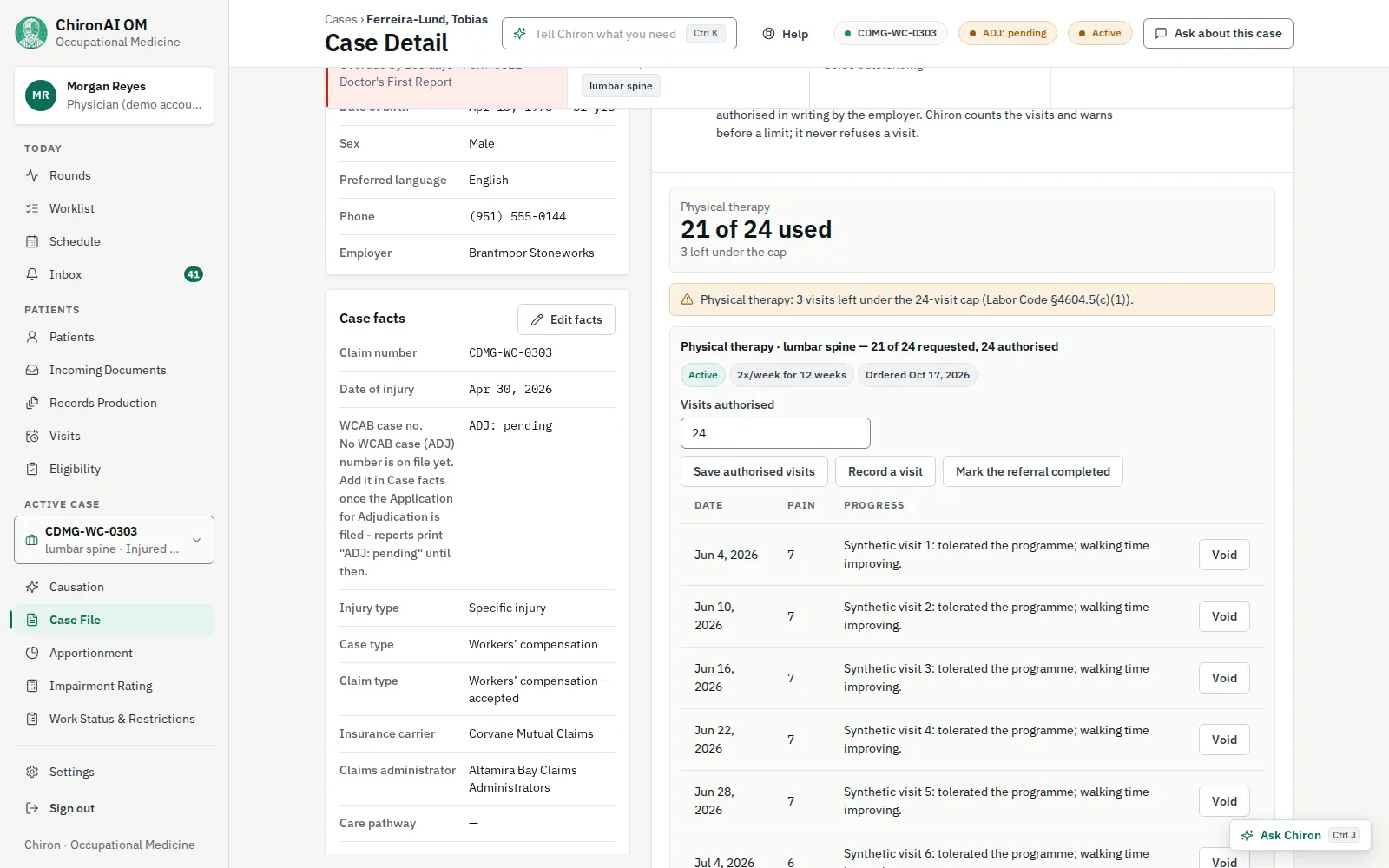Click the ADJ: pending badge

coord(1008,33)
